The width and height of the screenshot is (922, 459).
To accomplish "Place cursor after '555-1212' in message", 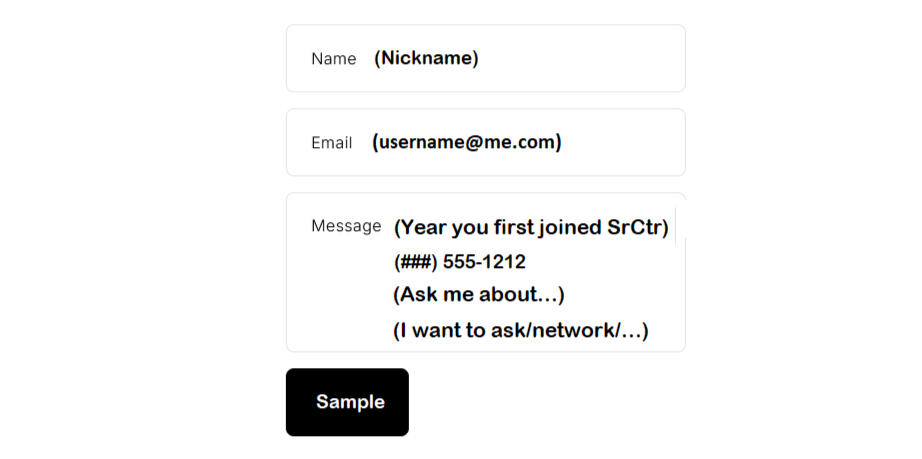I will [528, 262].
